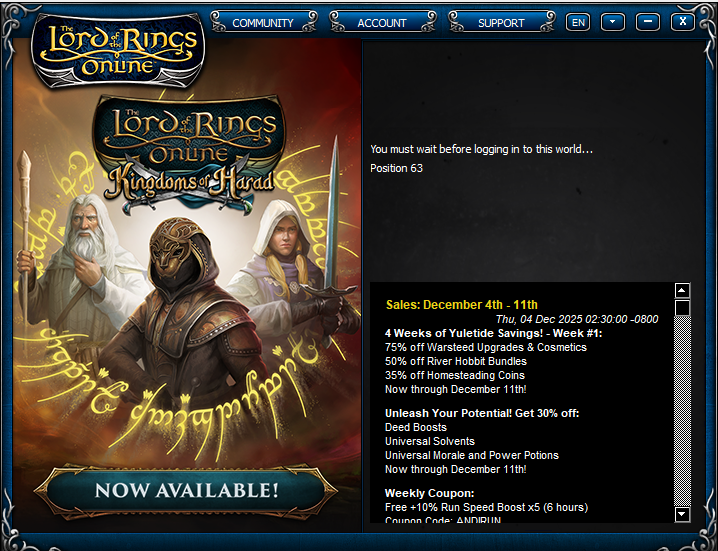Click '50% off River Hobbit Bundles' line
This screenshot has width=718, height=551.
(x=456, y=361)
